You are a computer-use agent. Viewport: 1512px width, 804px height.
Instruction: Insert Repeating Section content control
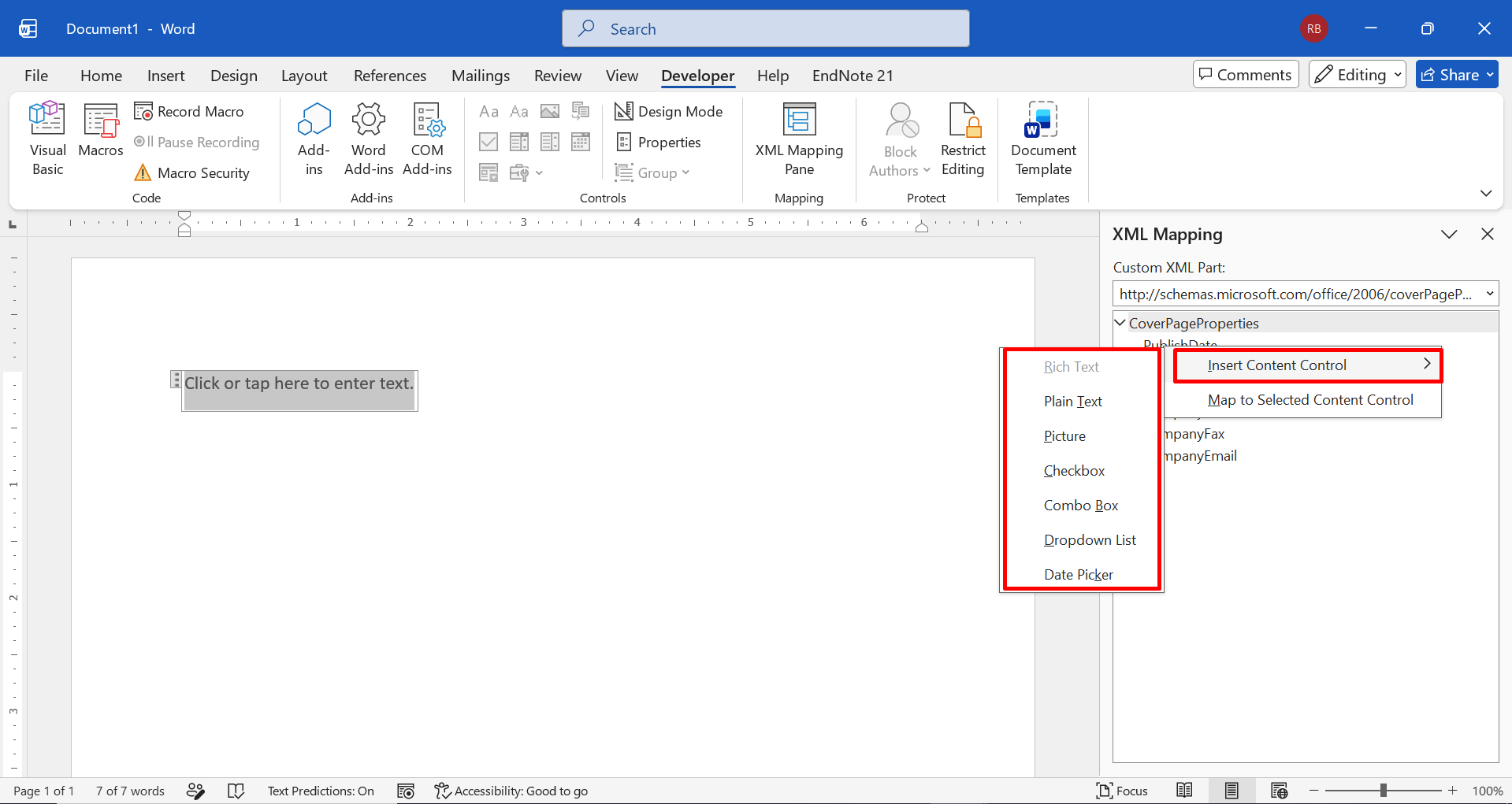(489, 172)
